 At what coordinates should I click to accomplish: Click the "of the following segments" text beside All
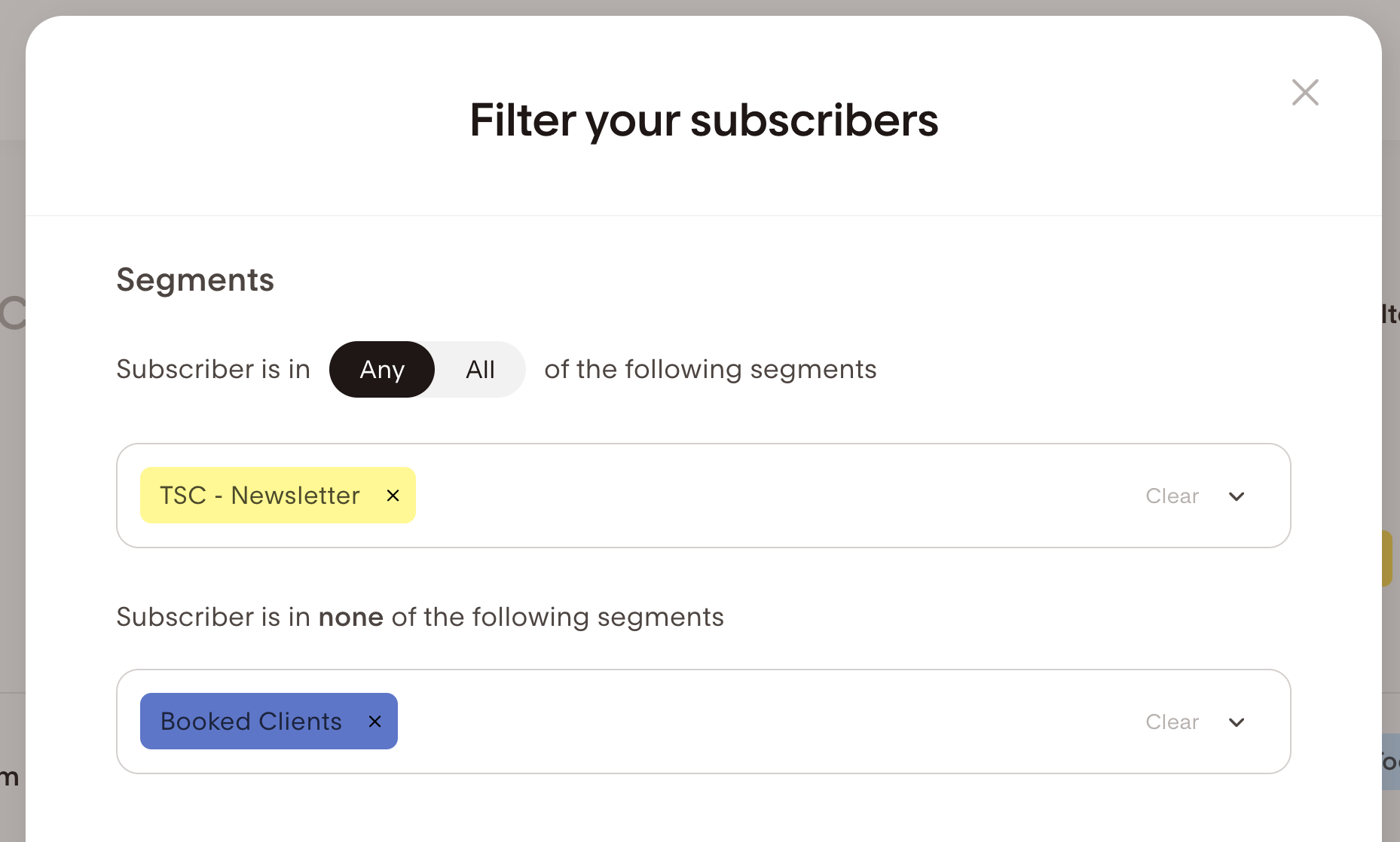coord(711,370)
